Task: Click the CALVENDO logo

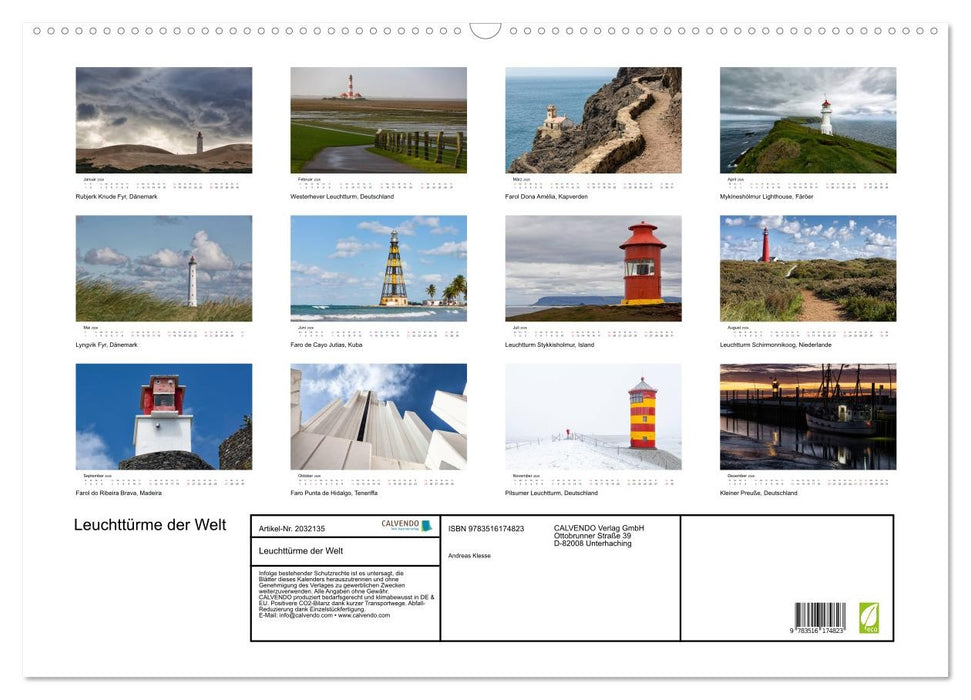Action: [x=406, y=525]
